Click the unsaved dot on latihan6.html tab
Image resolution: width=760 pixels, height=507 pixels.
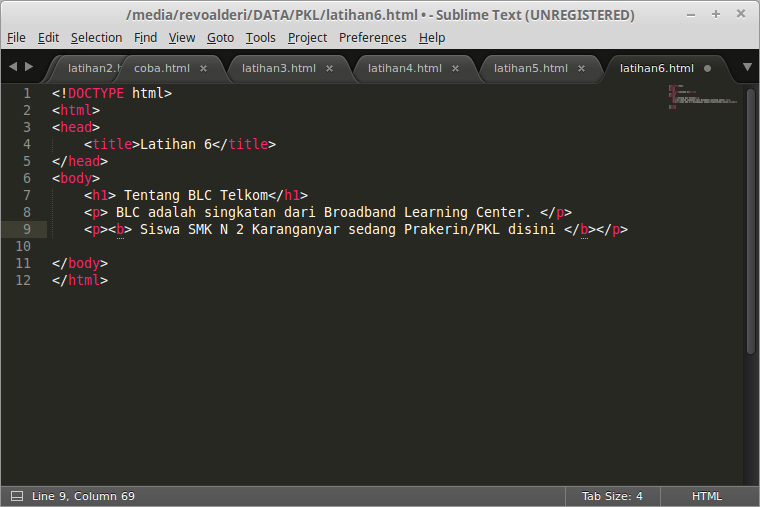pyautogui.click(x=708, y=69)
